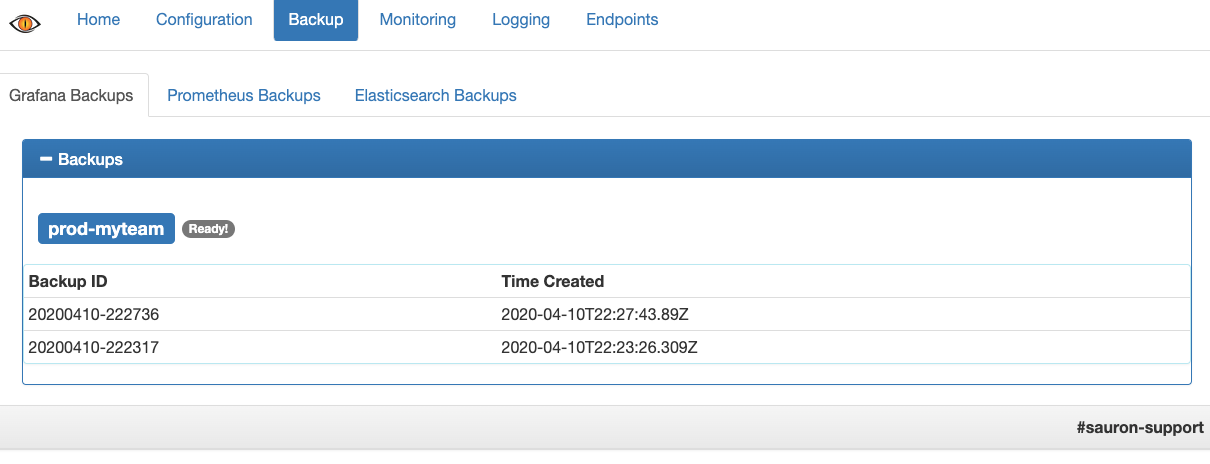Switch to the Prometheus Backups tab
Screen dimensions: 1210x464
[244, 96]
